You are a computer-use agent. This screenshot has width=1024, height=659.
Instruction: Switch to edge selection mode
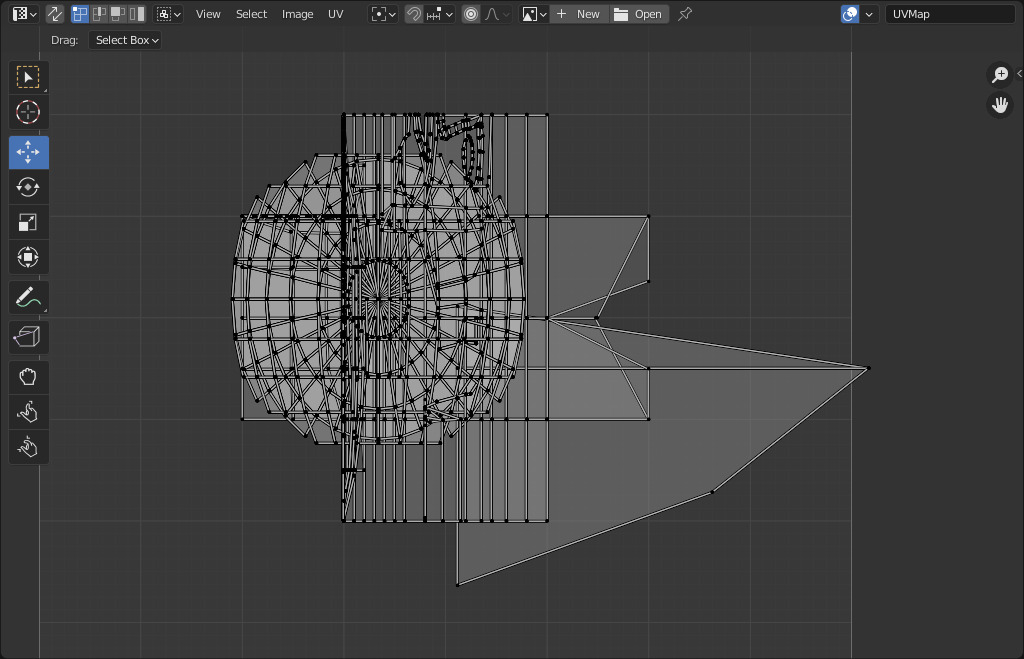[99, 14]
